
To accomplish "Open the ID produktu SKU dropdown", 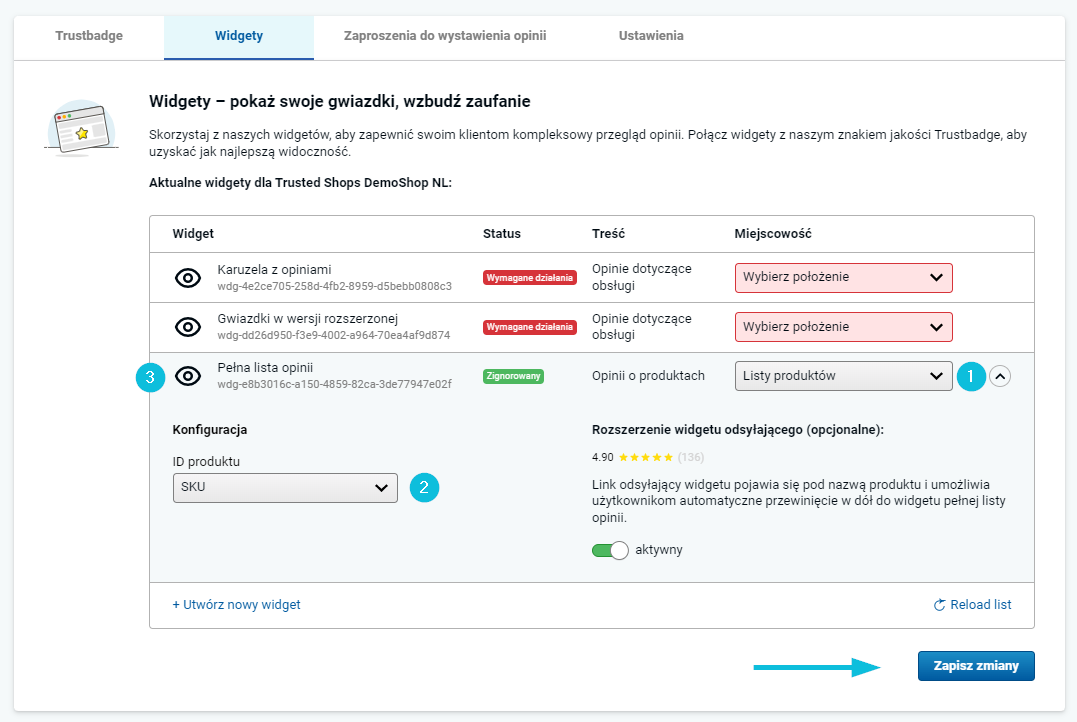I will point(284,487).
